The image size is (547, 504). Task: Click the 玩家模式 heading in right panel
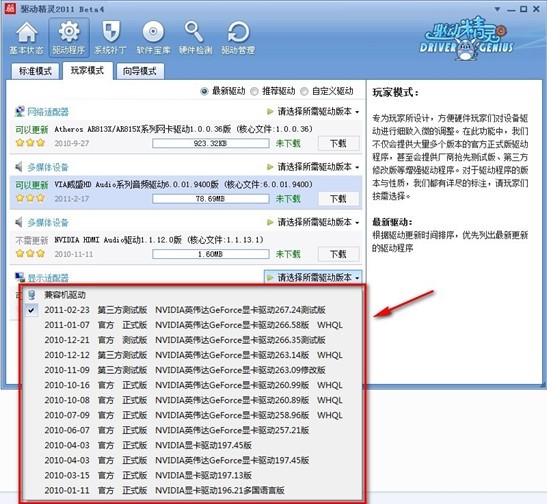pyautogui.click(x=395, y=92)
